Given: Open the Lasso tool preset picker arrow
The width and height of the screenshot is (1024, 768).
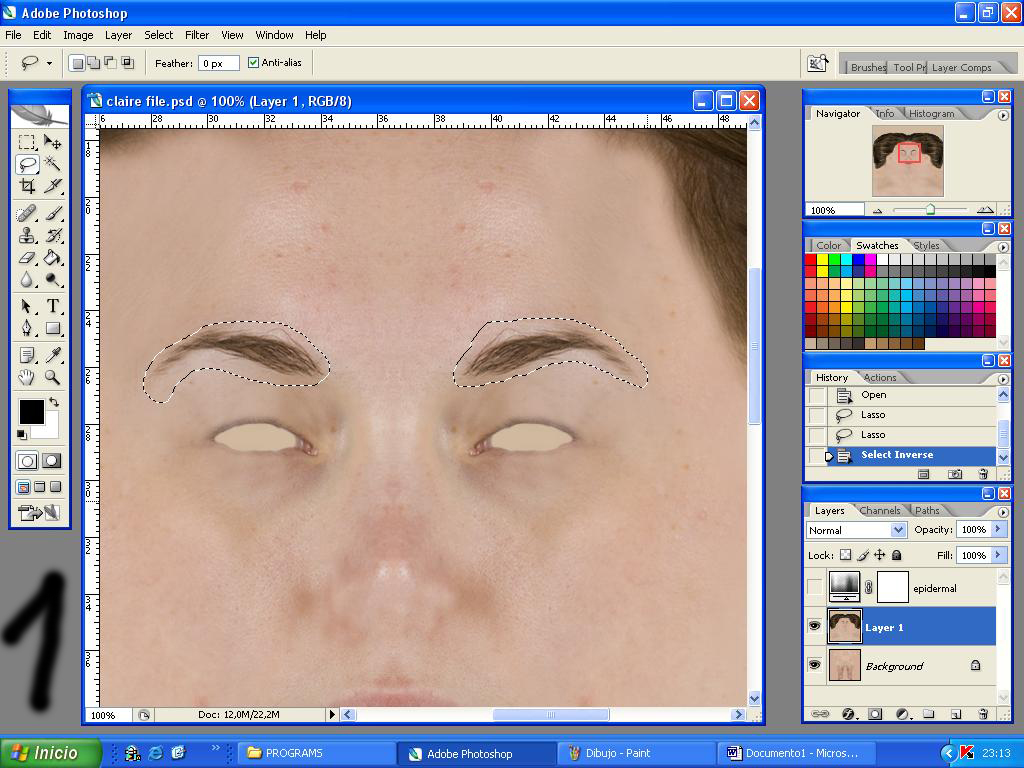Looking at the screenshot, I should (49, 63).
